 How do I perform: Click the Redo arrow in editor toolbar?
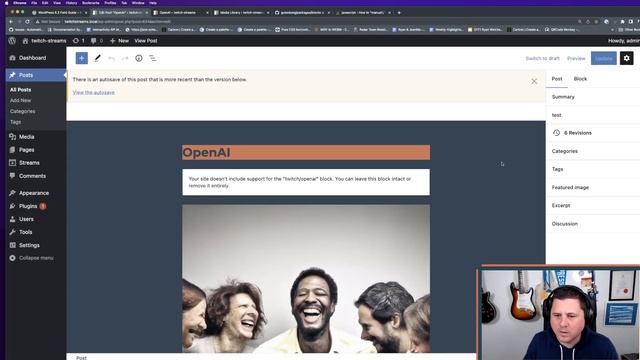(x=125, y=58)
